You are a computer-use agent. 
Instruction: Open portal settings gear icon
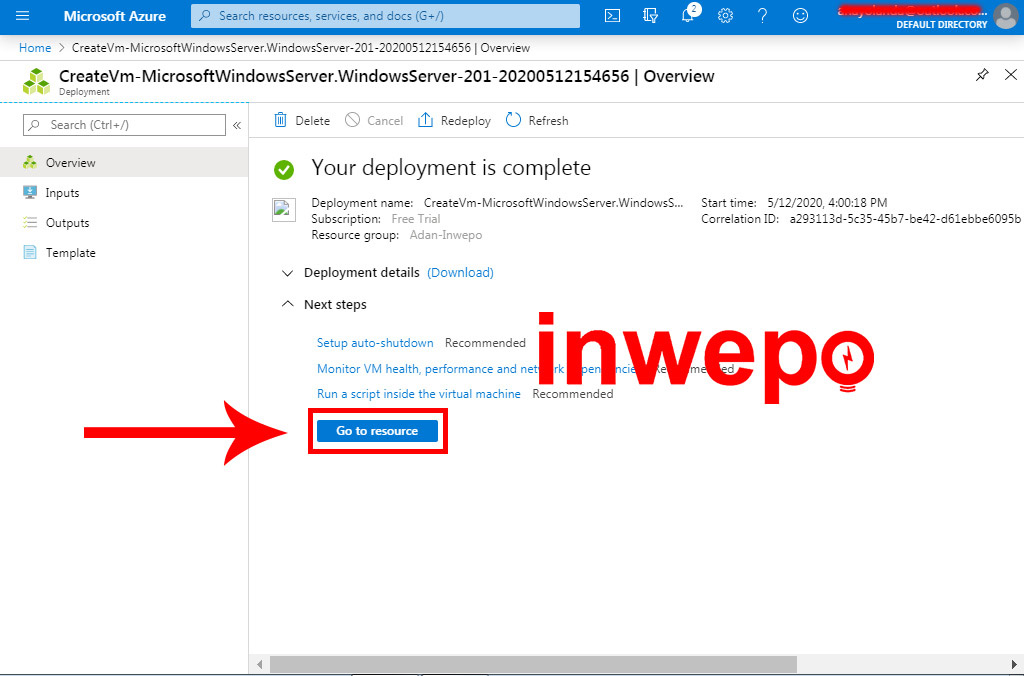(x=725, y=16)
